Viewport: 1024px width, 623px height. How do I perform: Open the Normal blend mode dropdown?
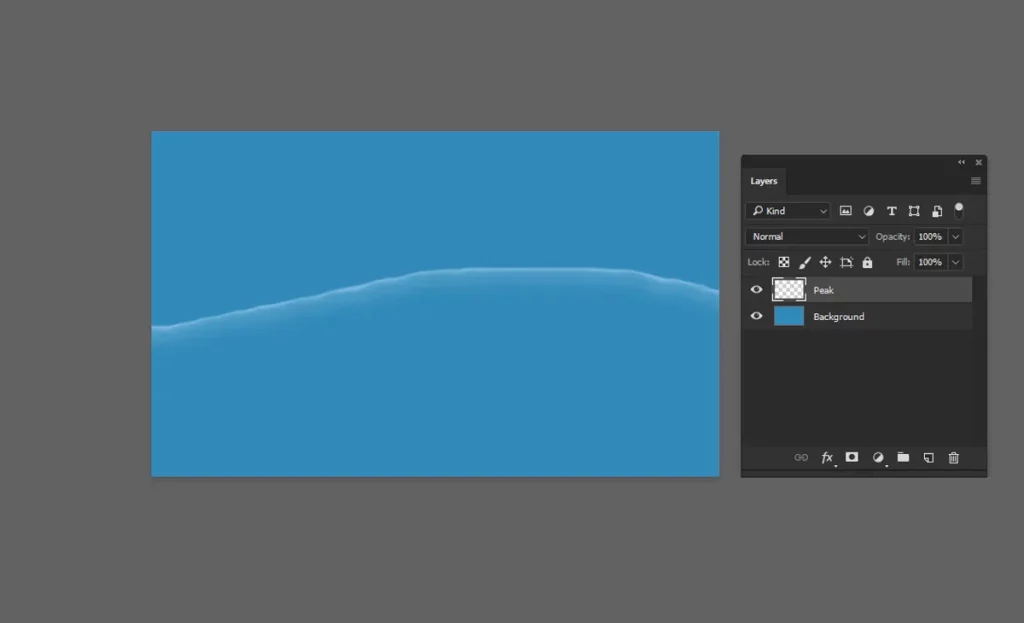(x=806, y=237)
